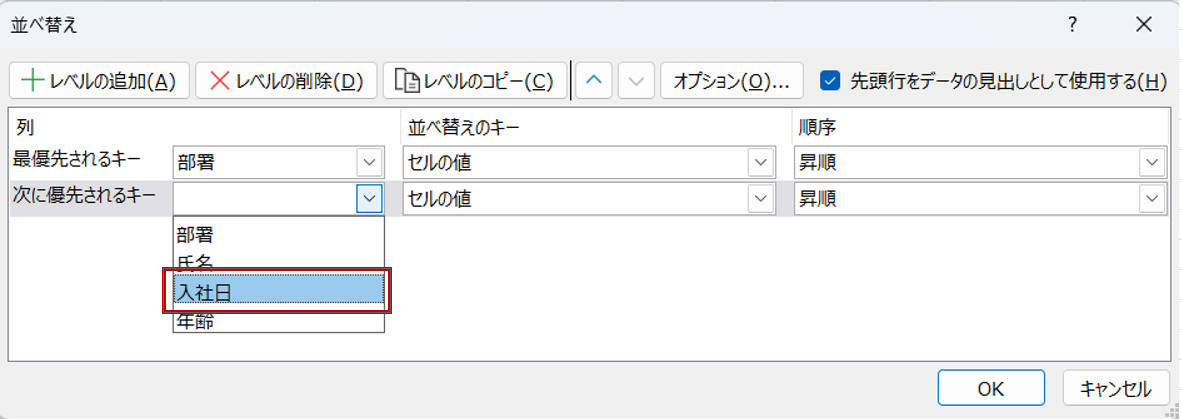Click the Copy Level (レベルのコピー) button
Viewport: 1182px width, 419px height.
click(474, 81)
